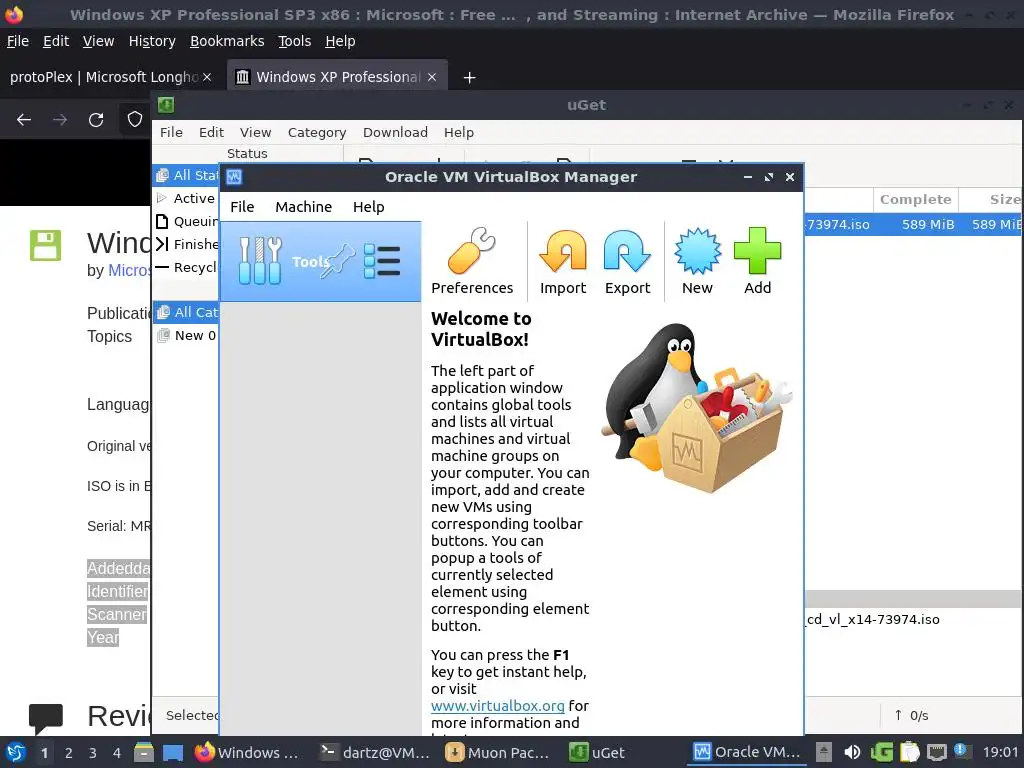1024x768 pixels.
Task: Open file manager from taskbar
Action: pos(144,752)
